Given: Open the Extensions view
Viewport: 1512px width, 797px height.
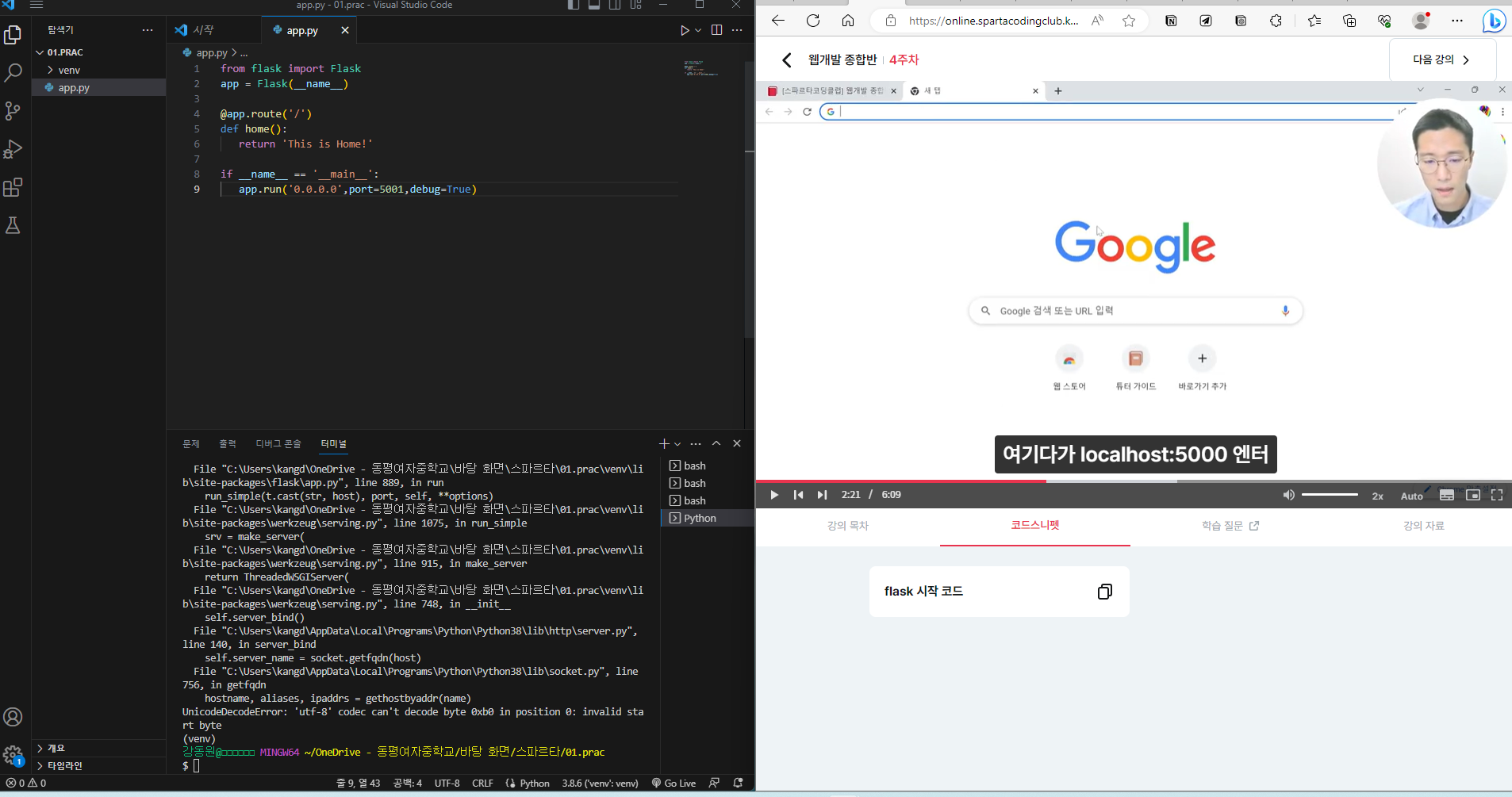Looking at the screenshot, I should point(13,188).
